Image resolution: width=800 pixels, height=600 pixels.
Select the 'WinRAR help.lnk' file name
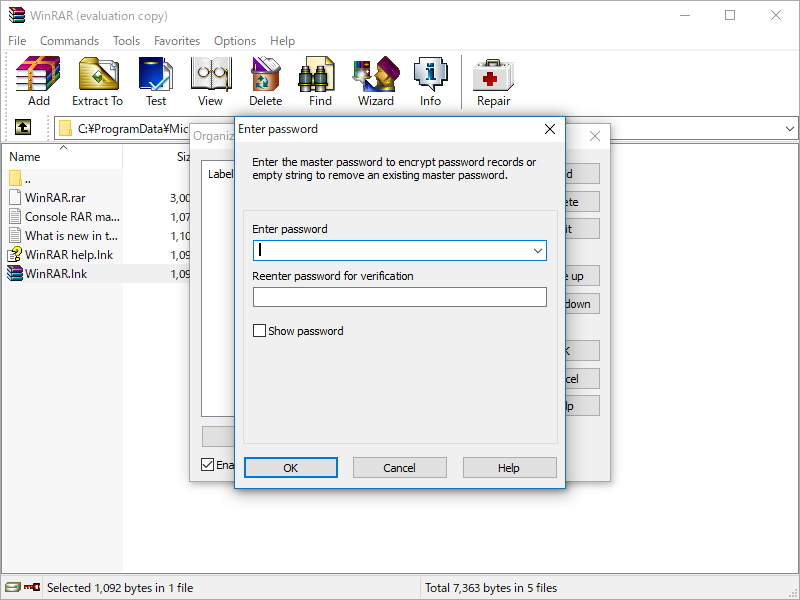coord(69,255)
